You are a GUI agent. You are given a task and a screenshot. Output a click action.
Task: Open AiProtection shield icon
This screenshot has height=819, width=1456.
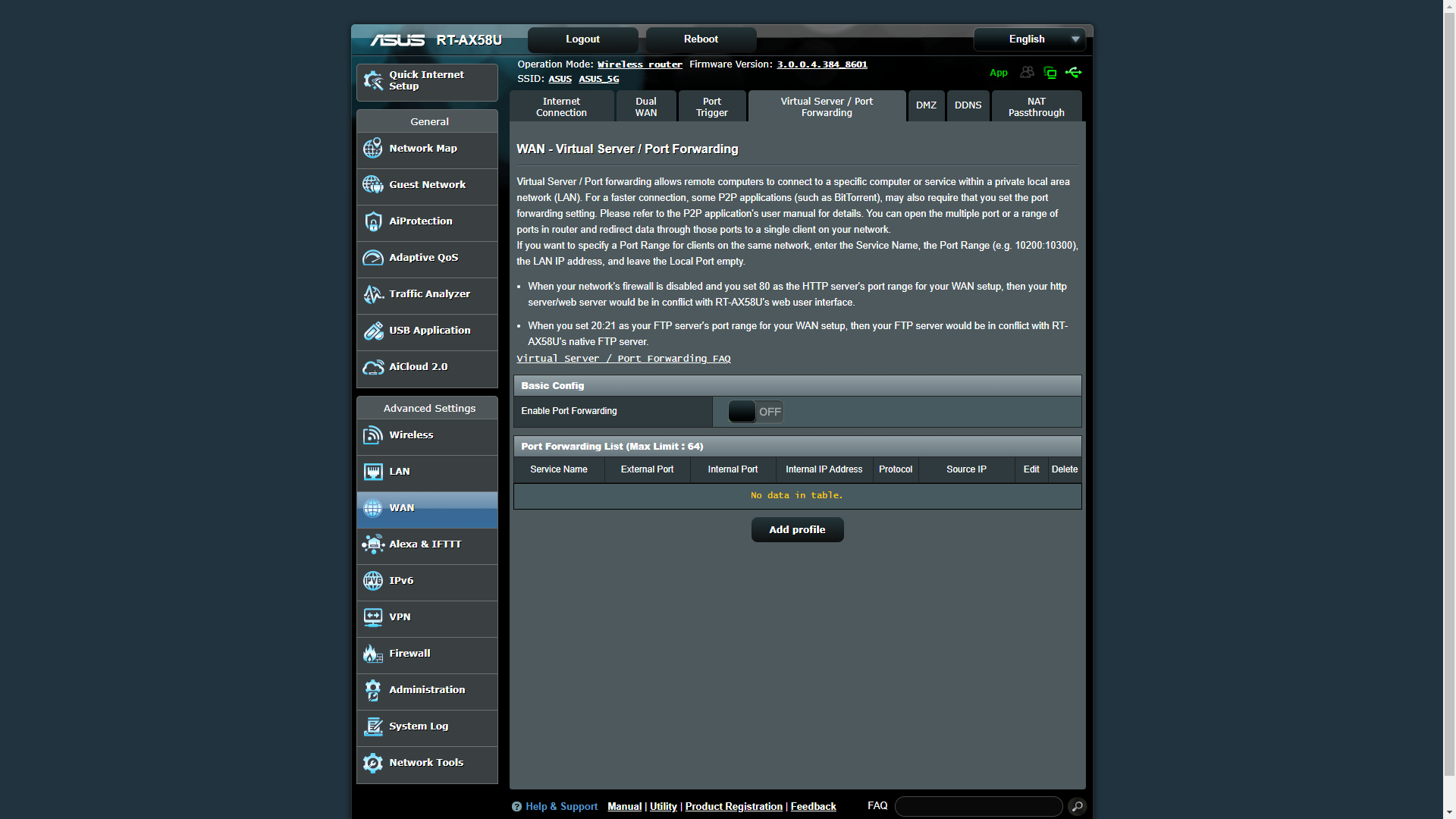(372, 221)
